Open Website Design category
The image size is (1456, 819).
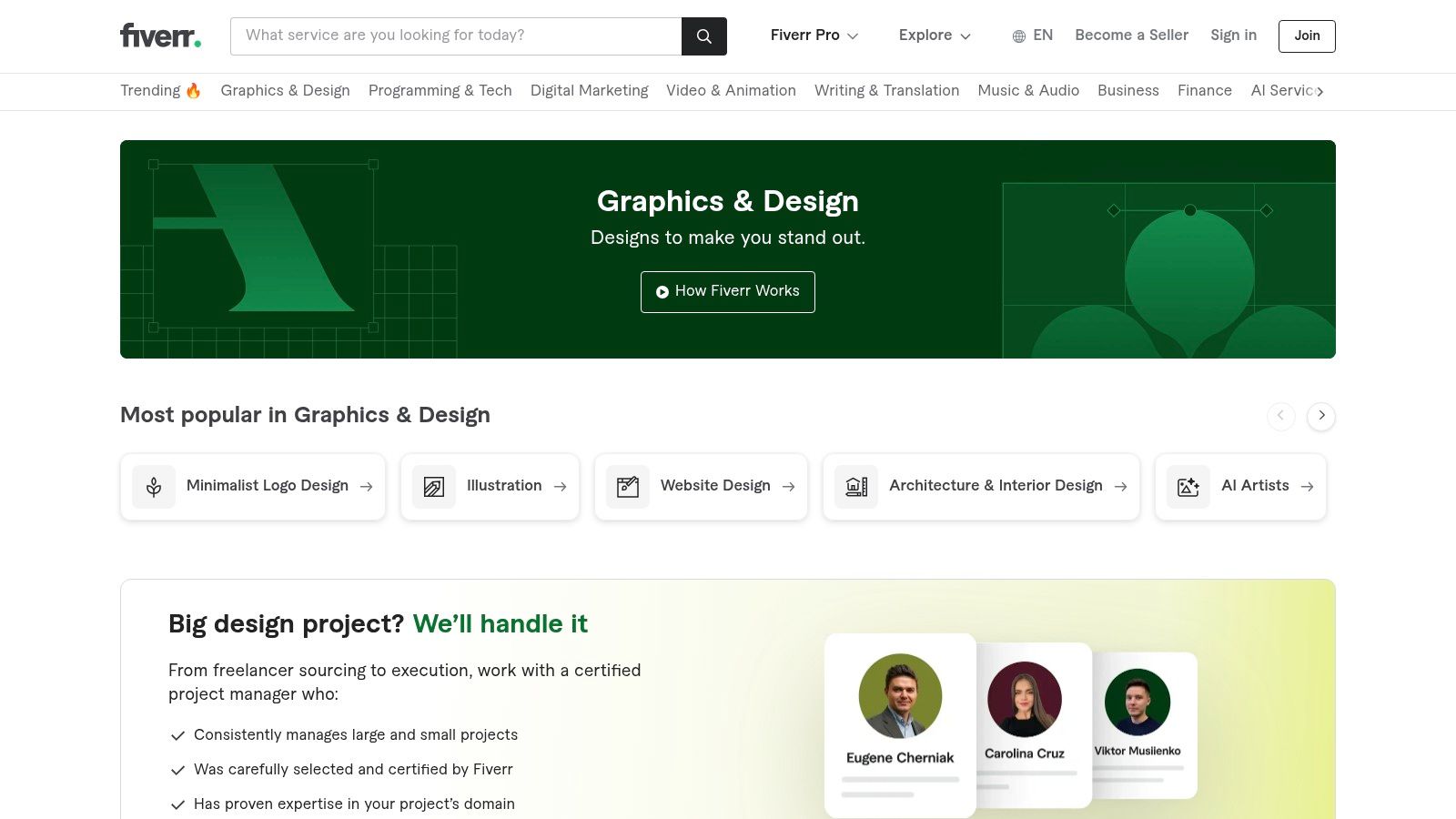[x=701, y=487]
